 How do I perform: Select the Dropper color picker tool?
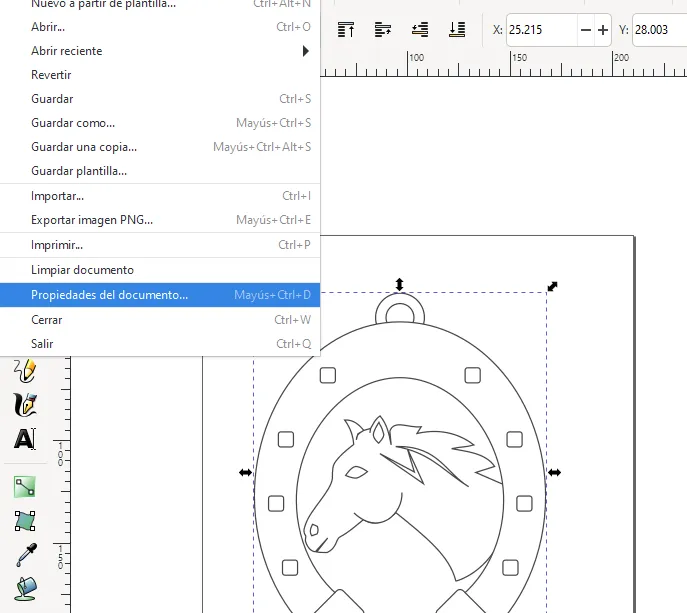[x=24, y=556]
